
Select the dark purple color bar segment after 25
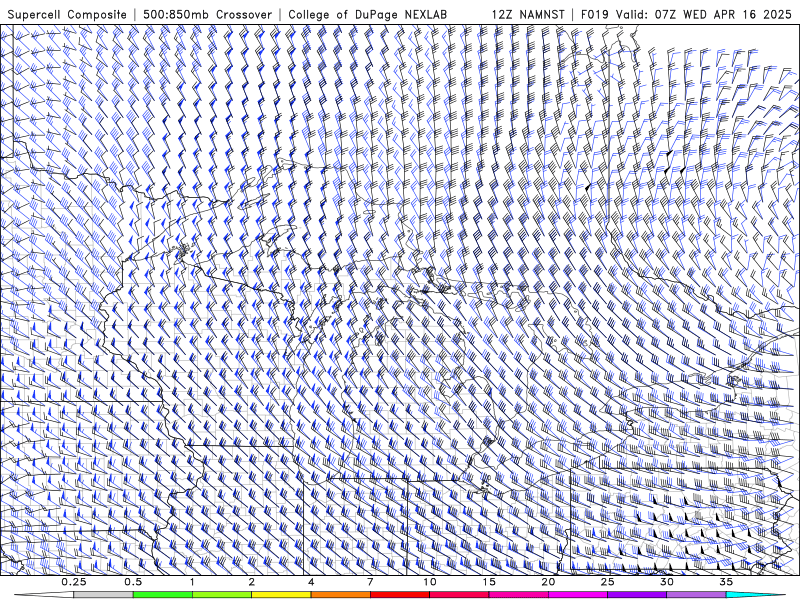(x=637, y=595)
